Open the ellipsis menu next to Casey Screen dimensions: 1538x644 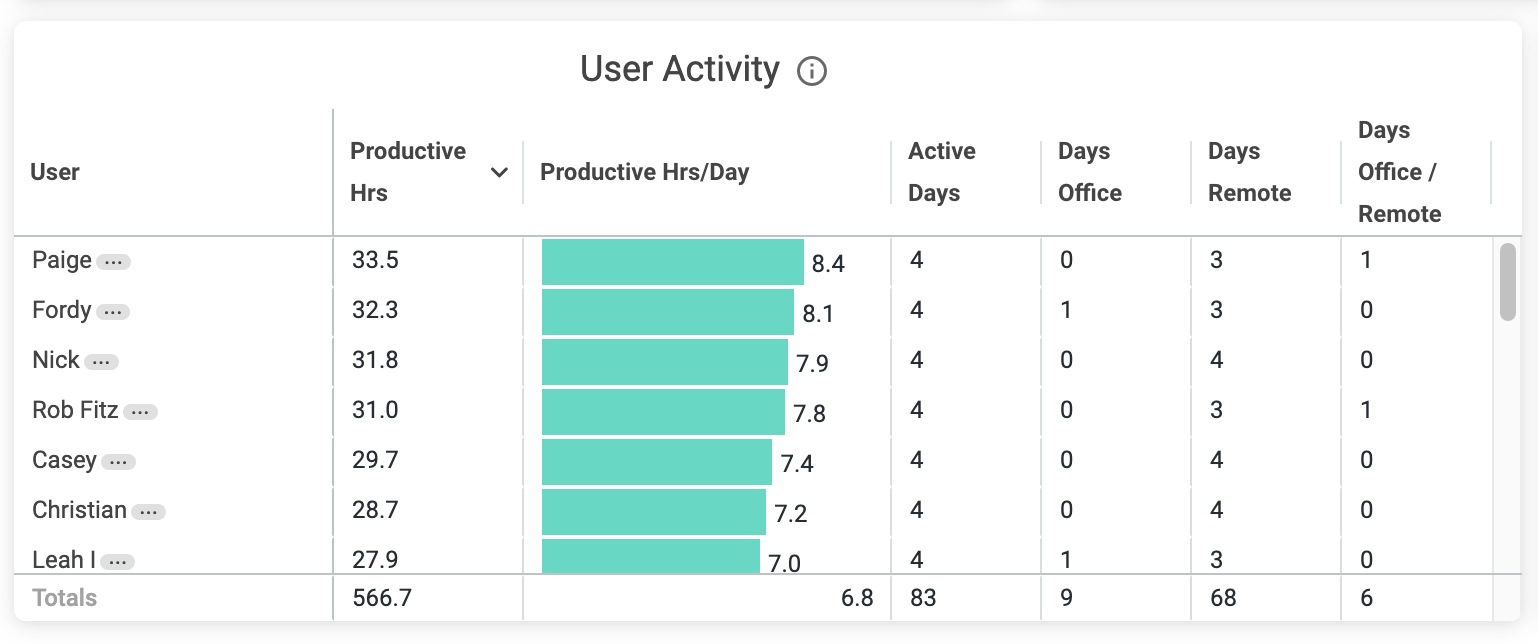tap(118, 462)
